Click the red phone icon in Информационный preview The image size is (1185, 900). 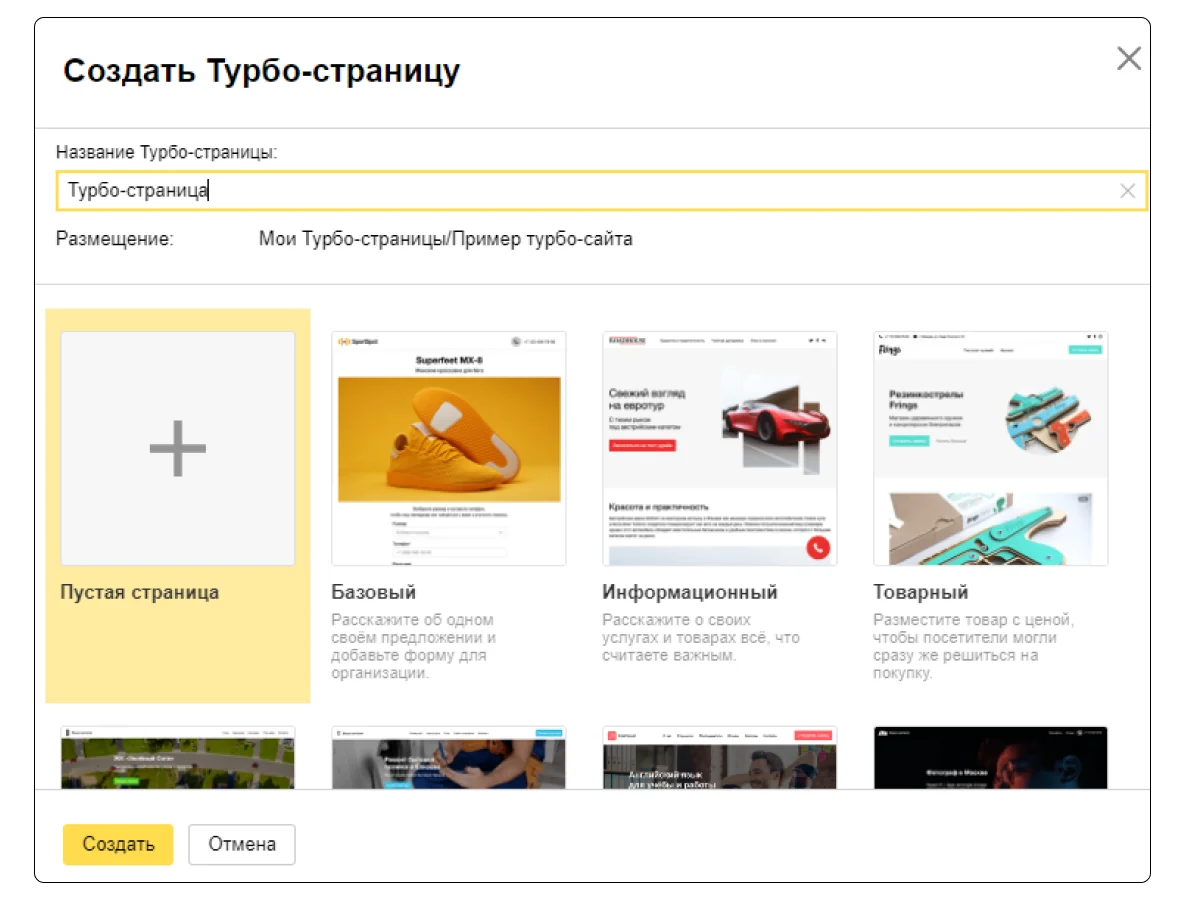tap(817, 546)
